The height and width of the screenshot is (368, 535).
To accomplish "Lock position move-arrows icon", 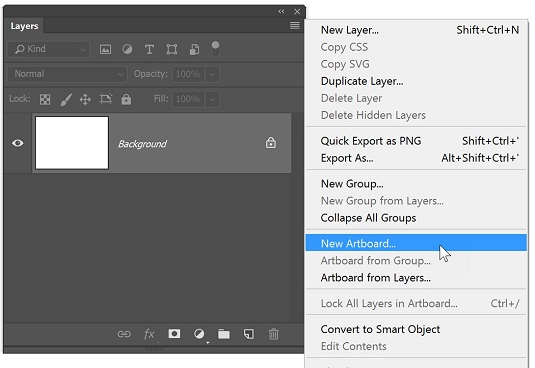I will pyautogui.click(x=85, y=100).
